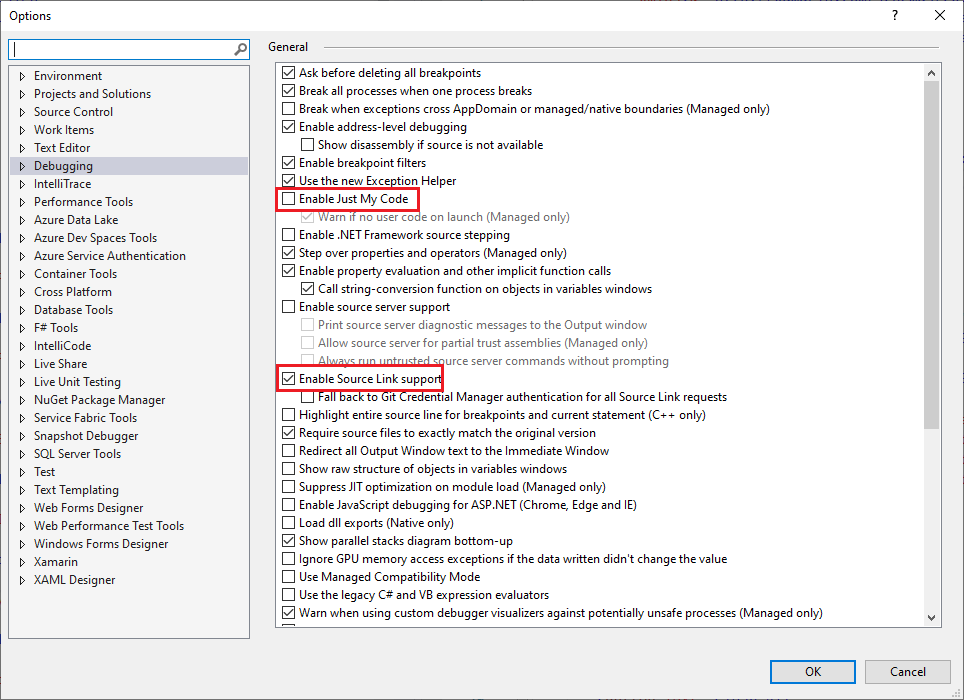
Task: Enable Break when exceptions cross AppDomain
Action: [288, 109]
